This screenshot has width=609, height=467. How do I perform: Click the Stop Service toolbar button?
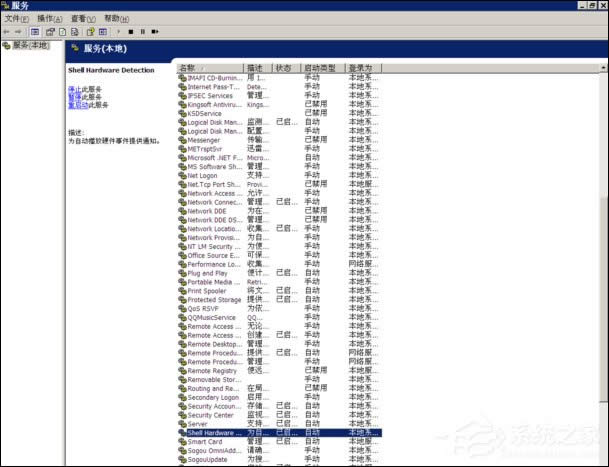[130, 31]
